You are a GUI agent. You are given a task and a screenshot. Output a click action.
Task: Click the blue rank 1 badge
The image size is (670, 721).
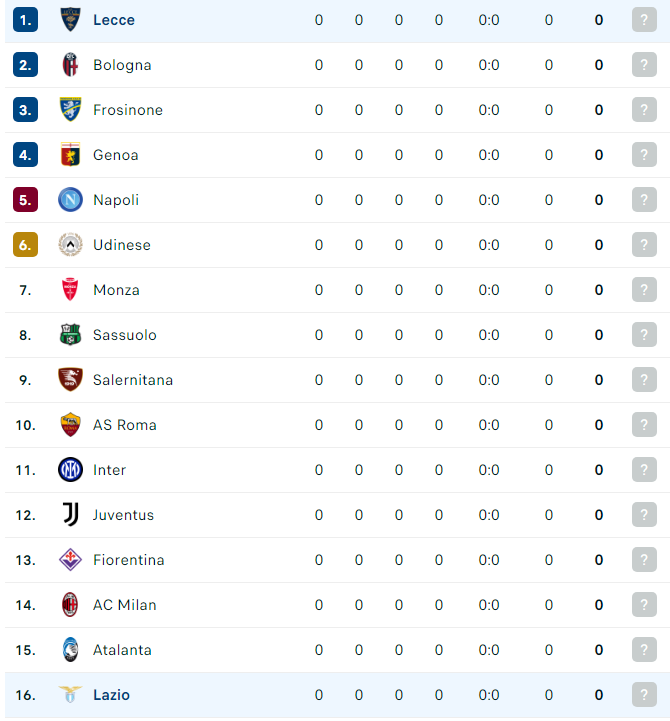25,20
